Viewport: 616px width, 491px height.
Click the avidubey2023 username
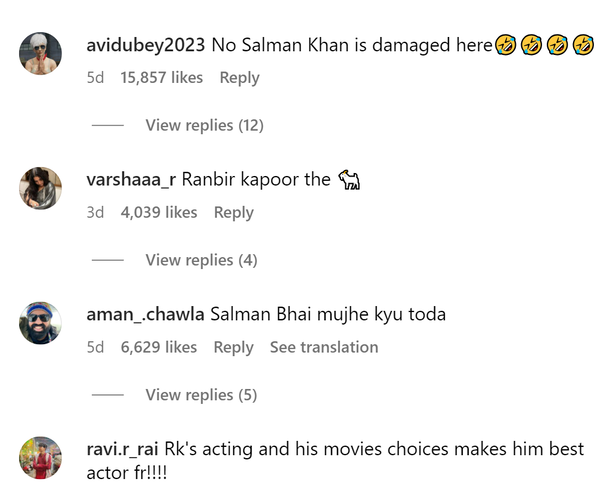point(146,45)
